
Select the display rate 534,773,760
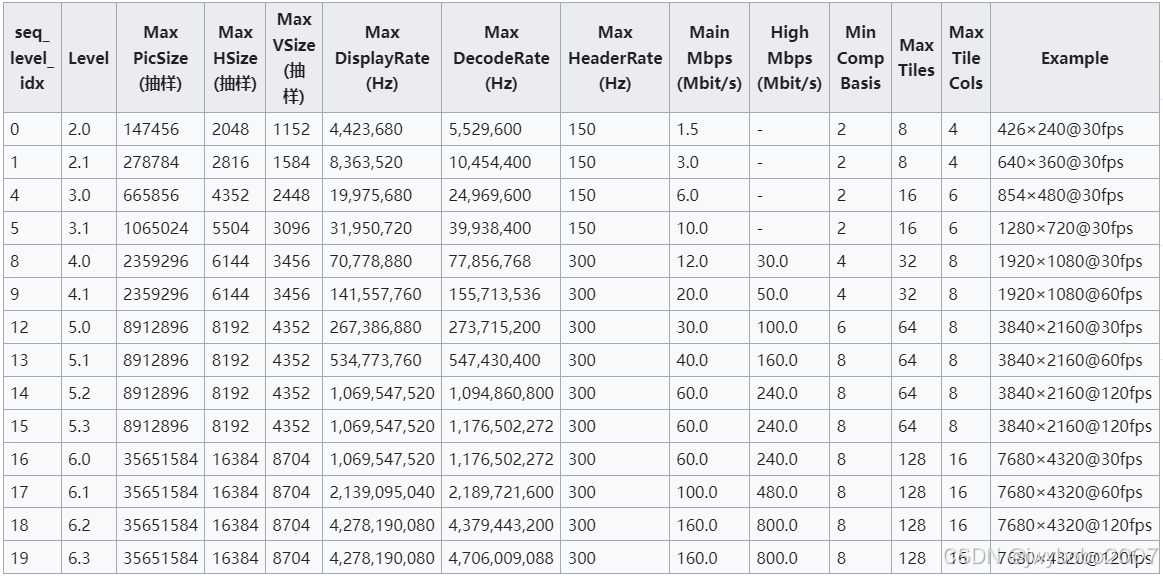pyautogui.click(x=375, y=360)
